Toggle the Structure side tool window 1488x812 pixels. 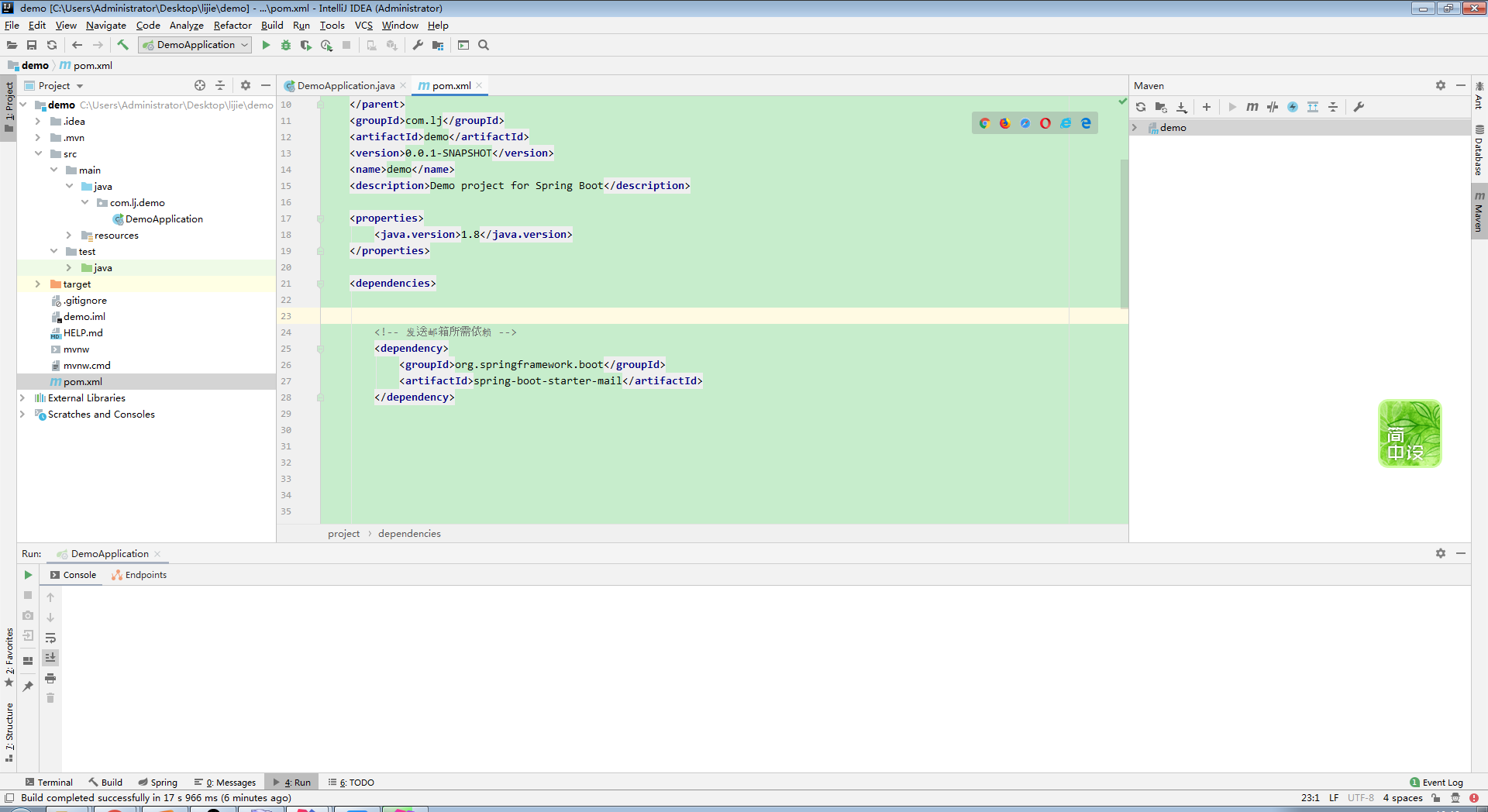9,732
